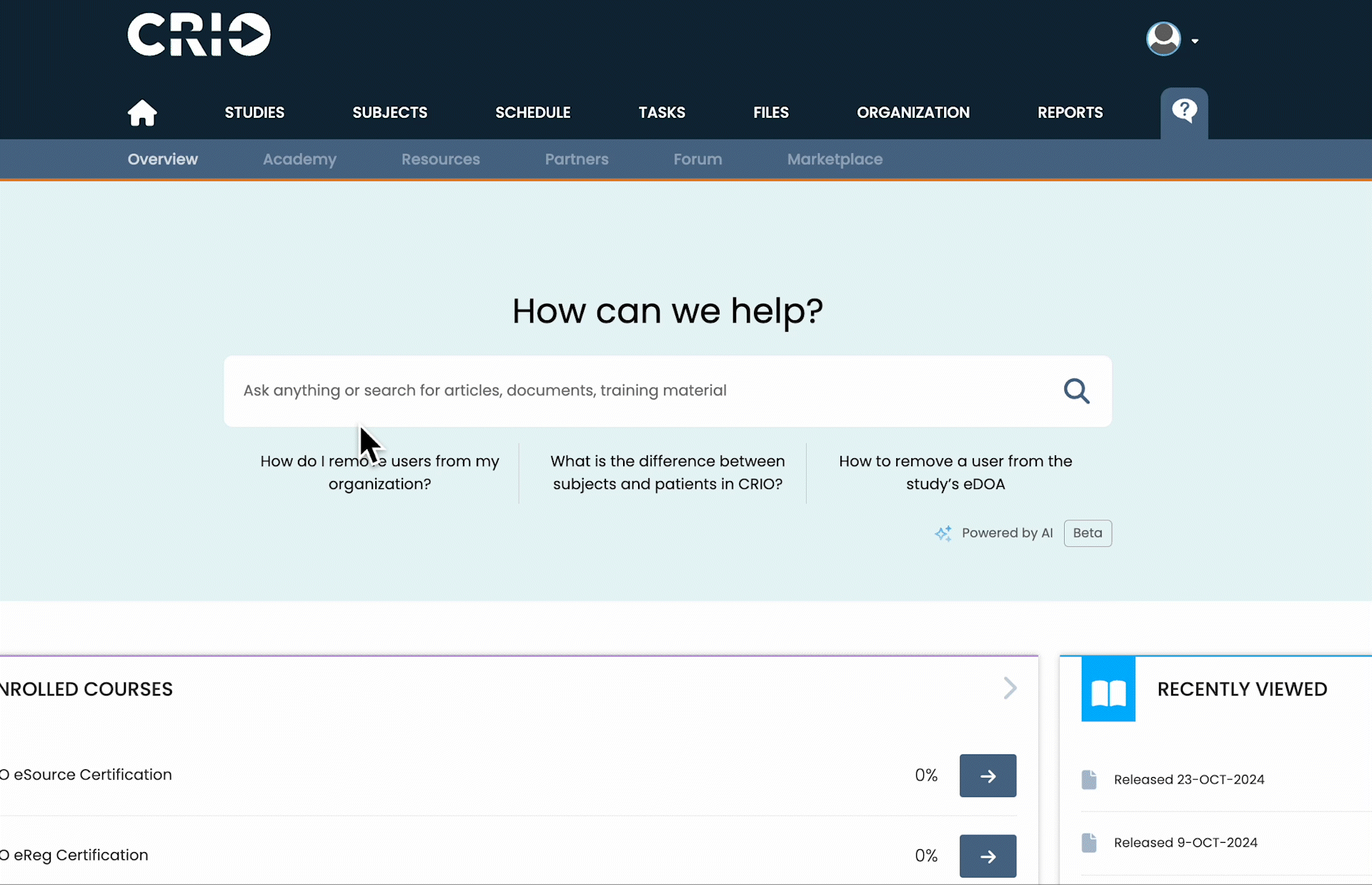Expand the profile dropdown arrow
This screenshot has width=1372, height=885.
[1195, 41]
